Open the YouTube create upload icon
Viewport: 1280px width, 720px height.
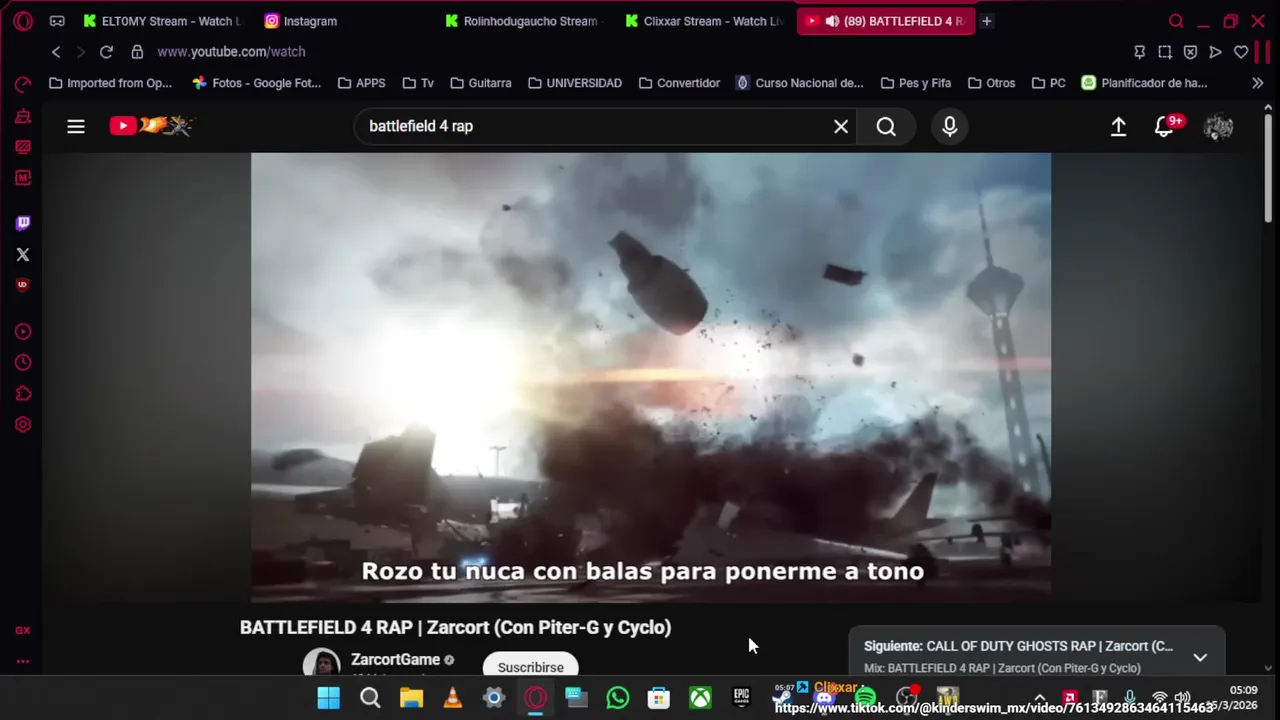point(1118,126)
